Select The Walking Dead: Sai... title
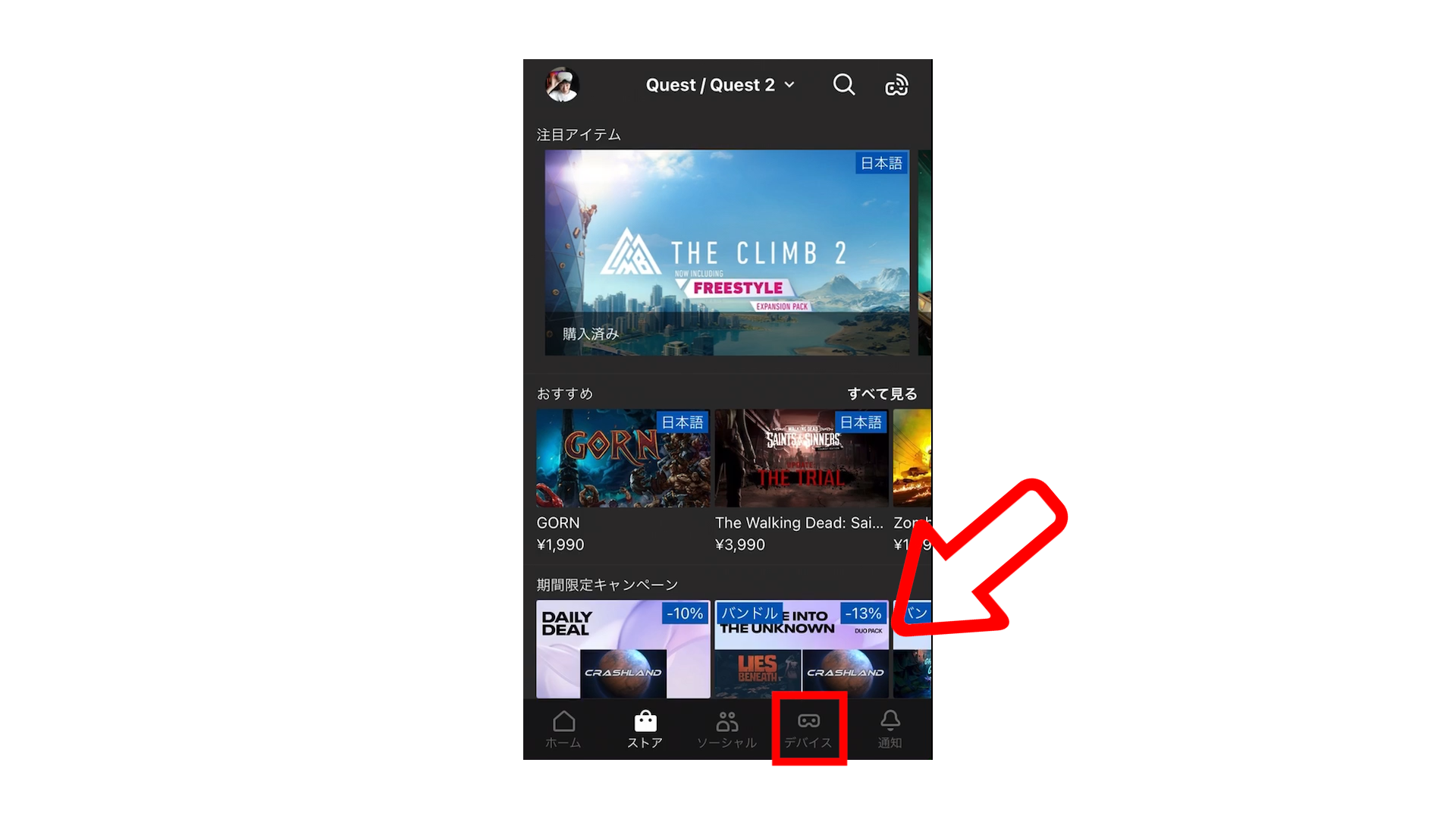The height and width of the screenshot is (819, 1456). click(799, 522)
